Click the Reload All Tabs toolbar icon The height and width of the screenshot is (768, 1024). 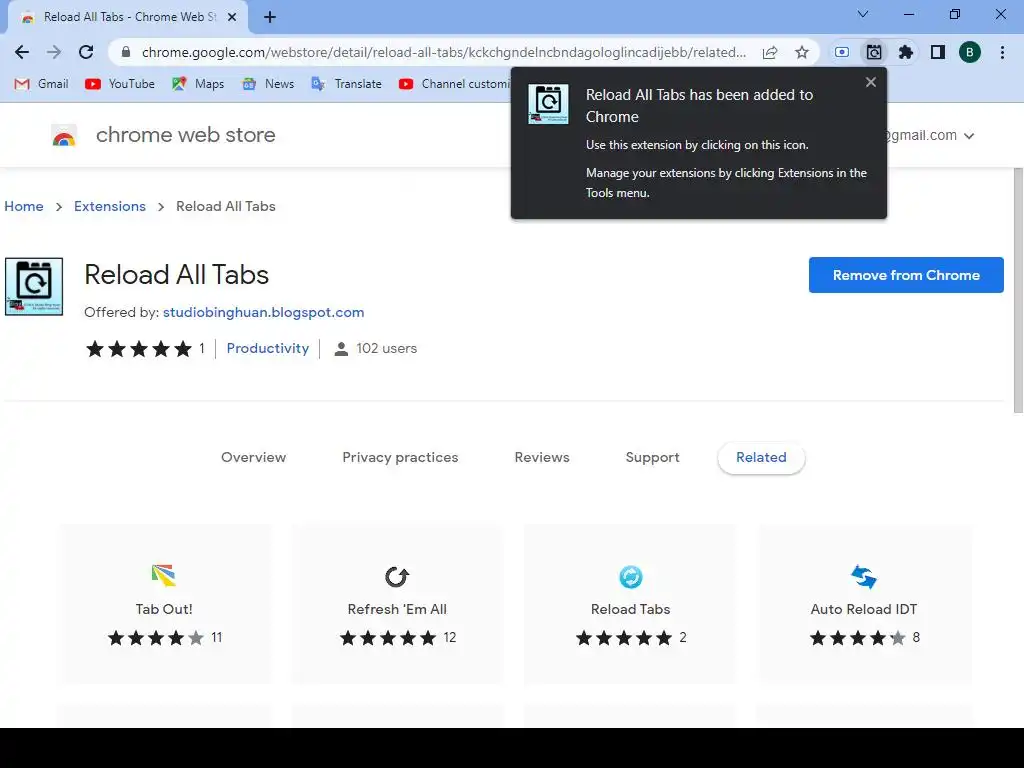click(x=874, y=52)
